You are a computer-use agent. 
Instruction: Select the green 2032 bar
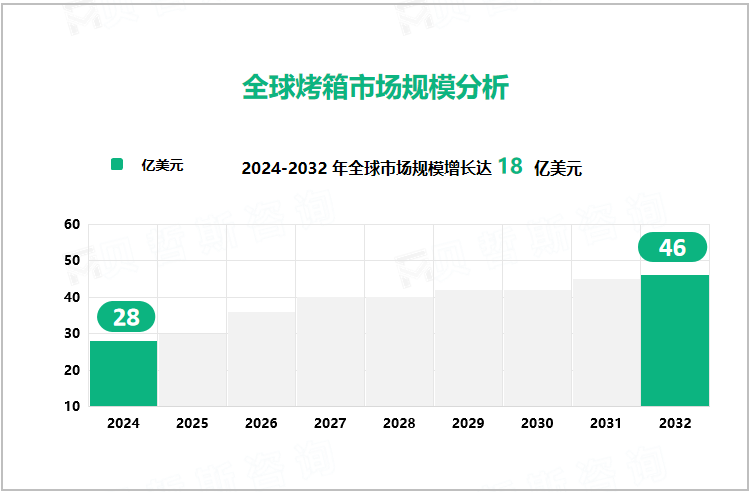pyautogui.click(x=675, y=340)
